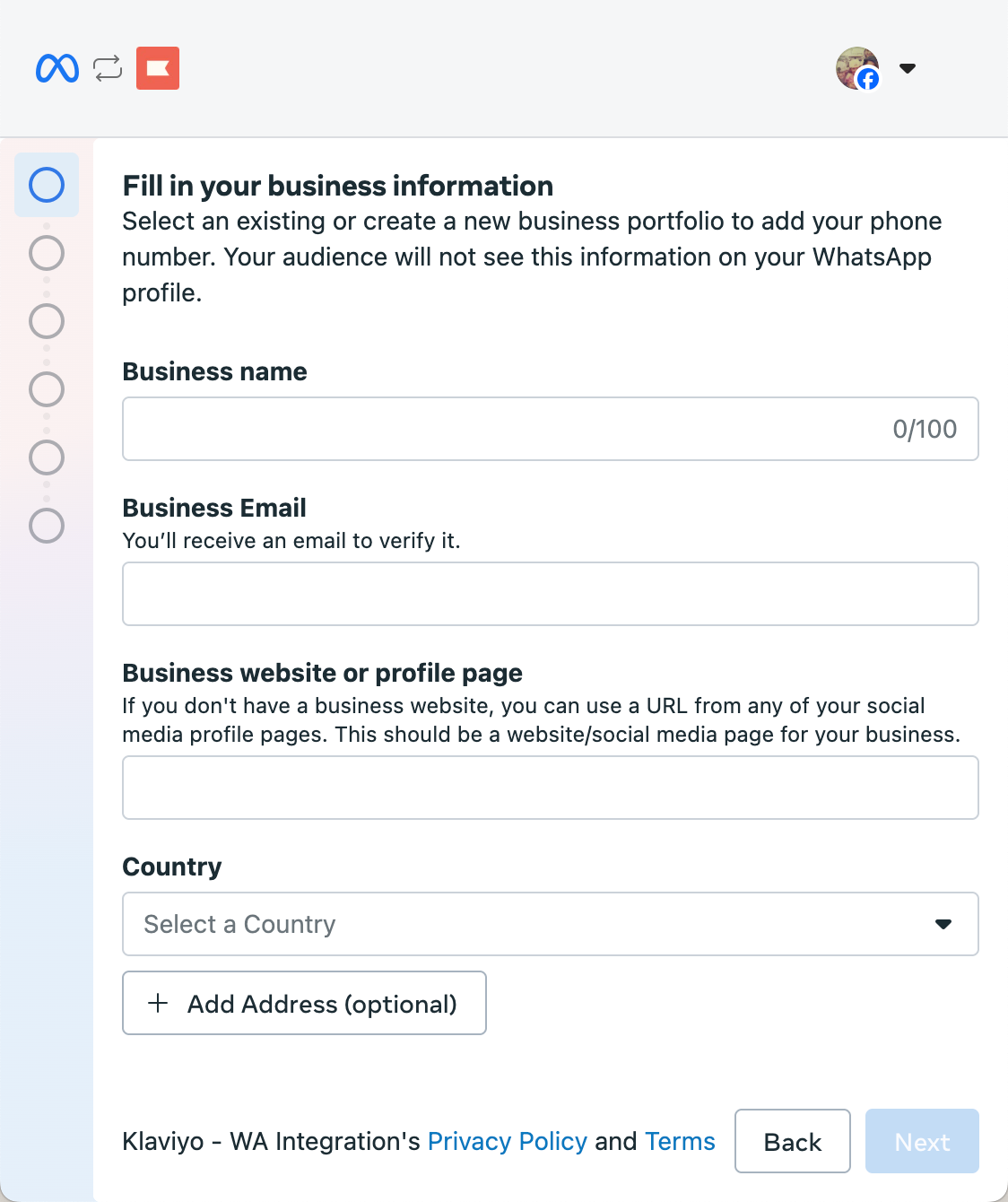Viewport: 1008px width, 1202px height.
Task: Select the first highlighted step circle
Action: [47, 185]
